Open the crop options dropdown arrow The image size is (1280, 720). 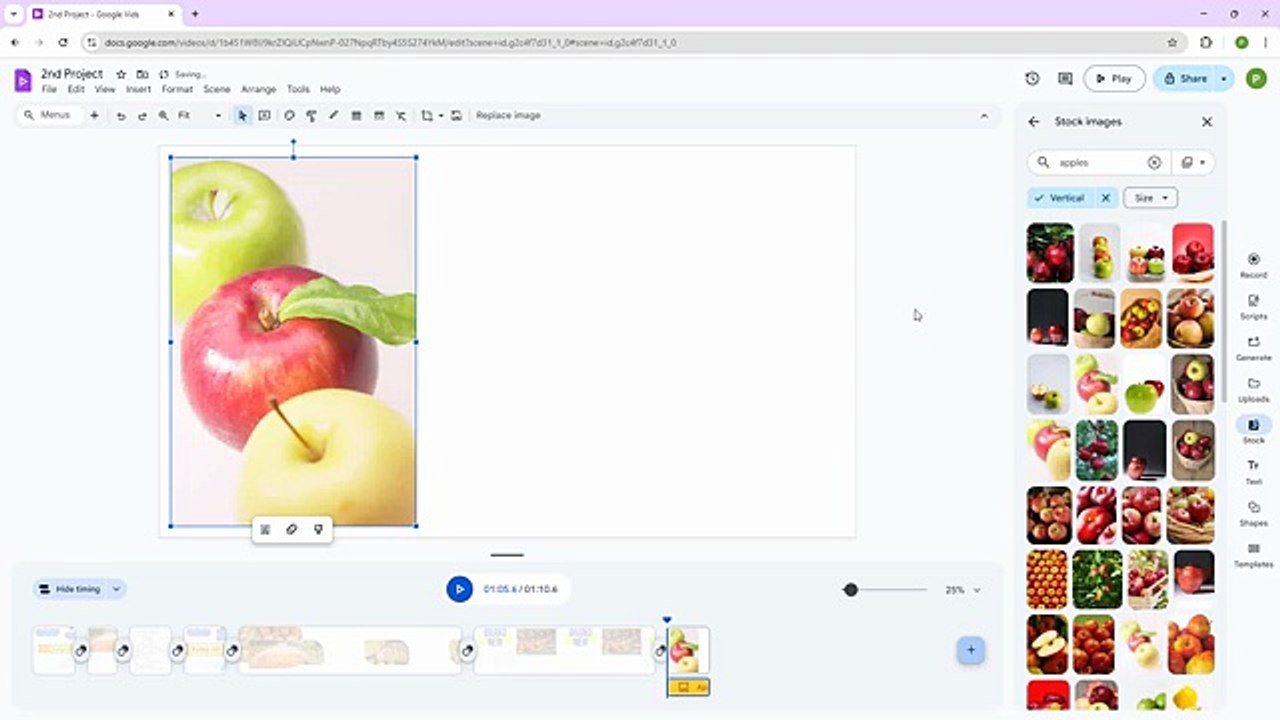pyautogui.click(x=440, y=115)
